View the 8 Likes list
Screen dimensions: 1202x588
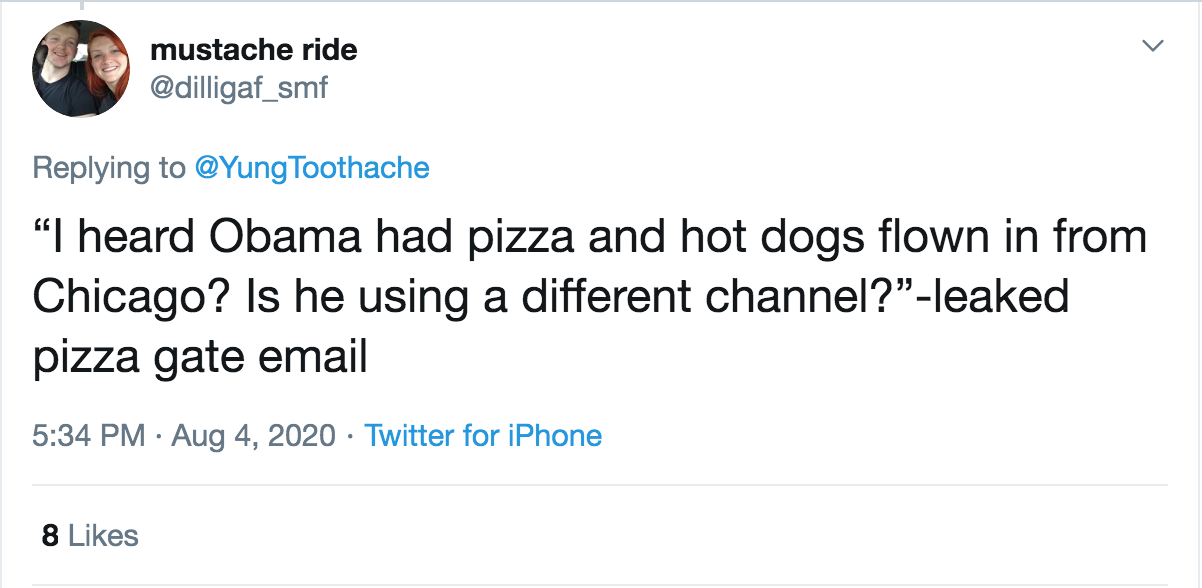coord(90,536)
